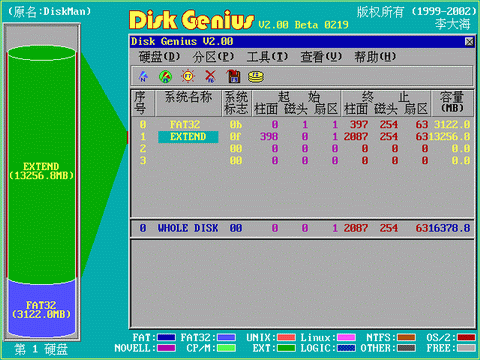Select the partition row with index 2
The width and height of the screenshot is (480, 360).
point(302,149)
